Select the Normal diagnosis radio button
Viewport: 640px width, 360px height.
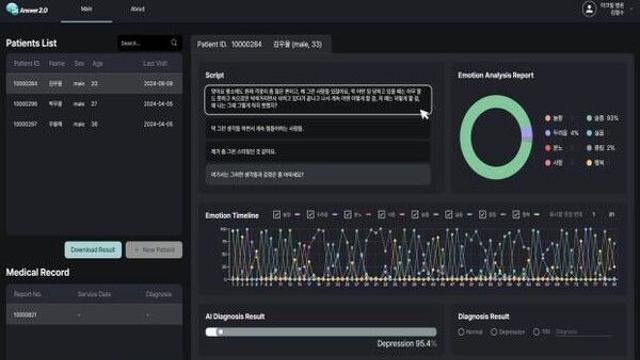461,332
